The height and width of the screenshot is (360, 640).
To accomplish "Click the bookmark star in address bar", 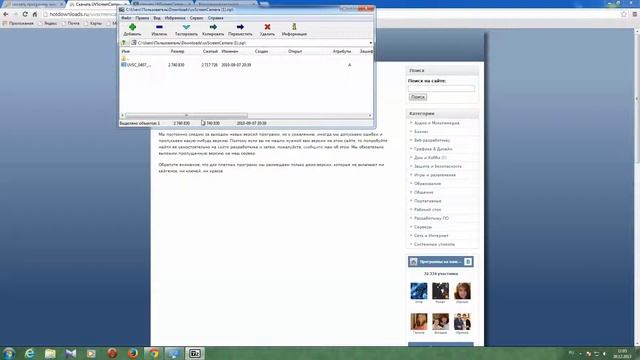I will click(x=624, y=14).
